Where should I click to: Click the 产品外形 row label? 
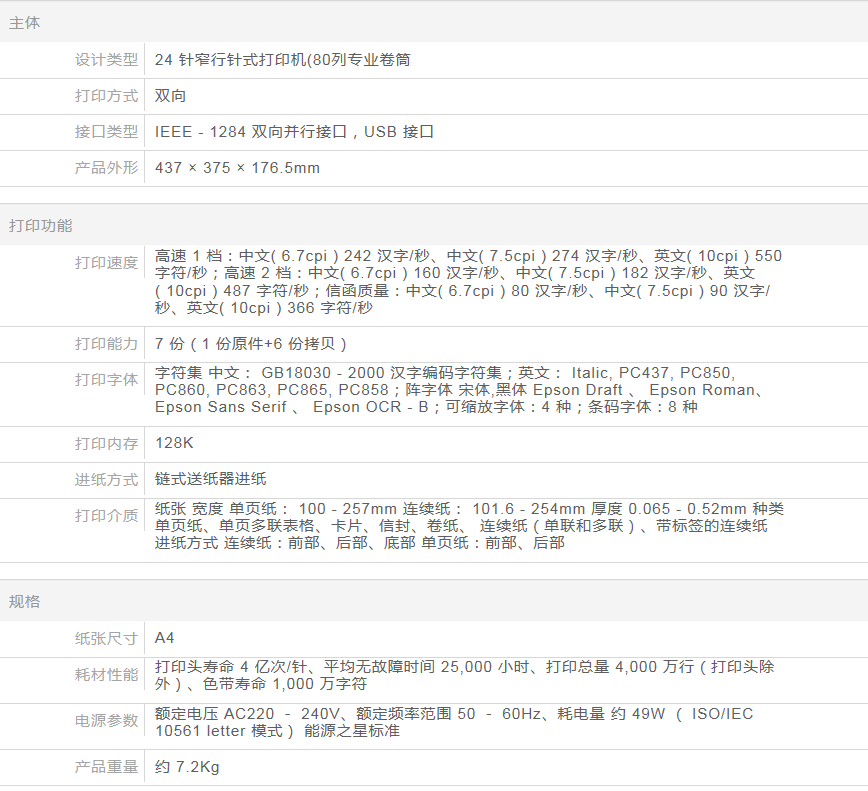[106, 168]
